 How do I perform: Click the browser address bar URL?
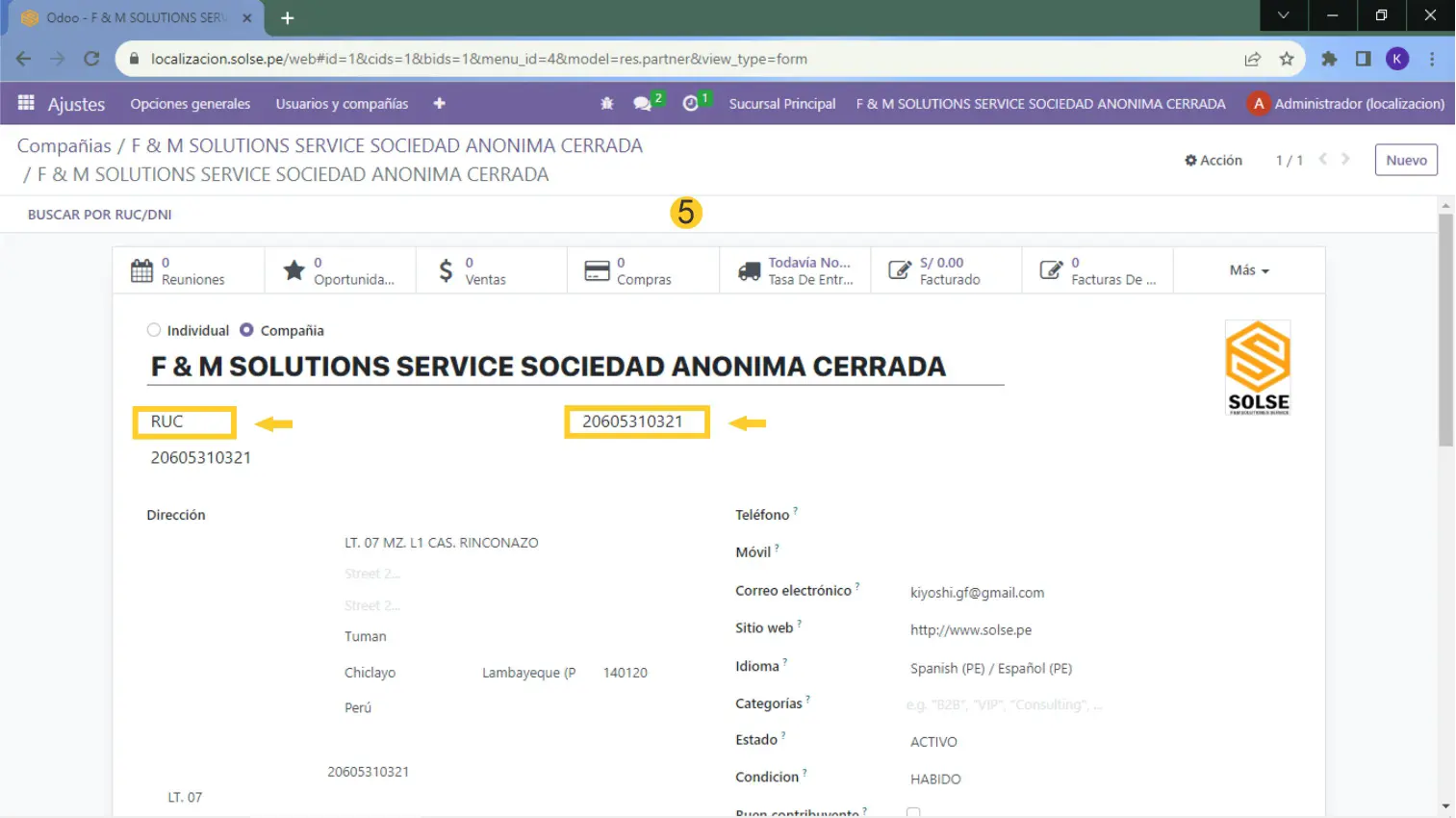coord(479,59)
